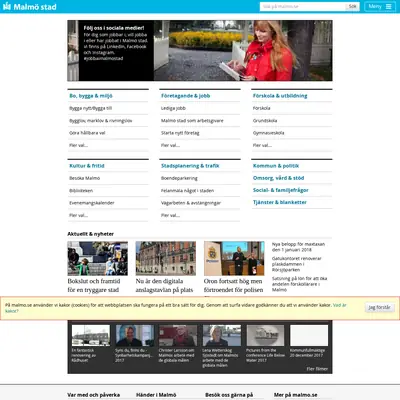Open Satsning på lön förskollärare news
This screenshot has height=400, width=400.
pos(300,284)
